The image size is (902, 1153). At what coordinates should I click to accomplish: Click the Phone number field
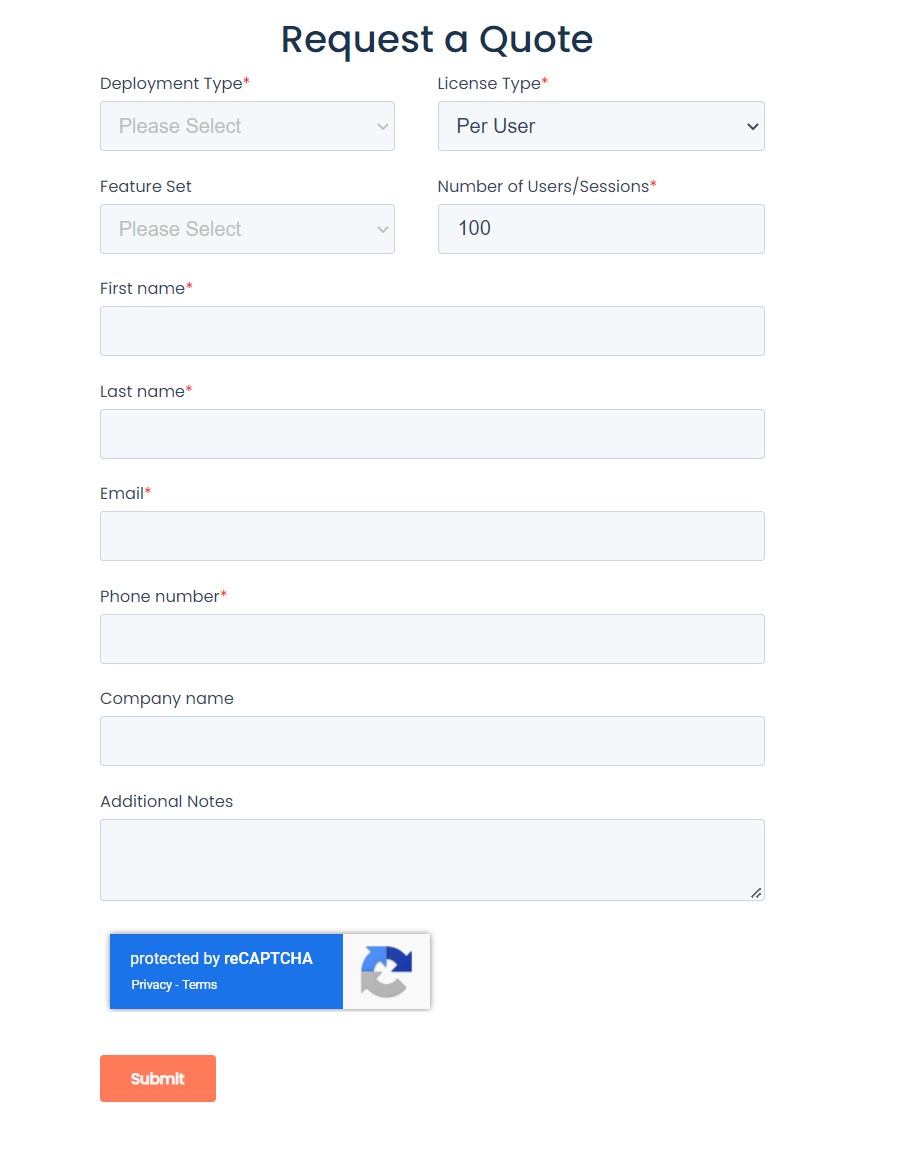[x=432, y=639]
